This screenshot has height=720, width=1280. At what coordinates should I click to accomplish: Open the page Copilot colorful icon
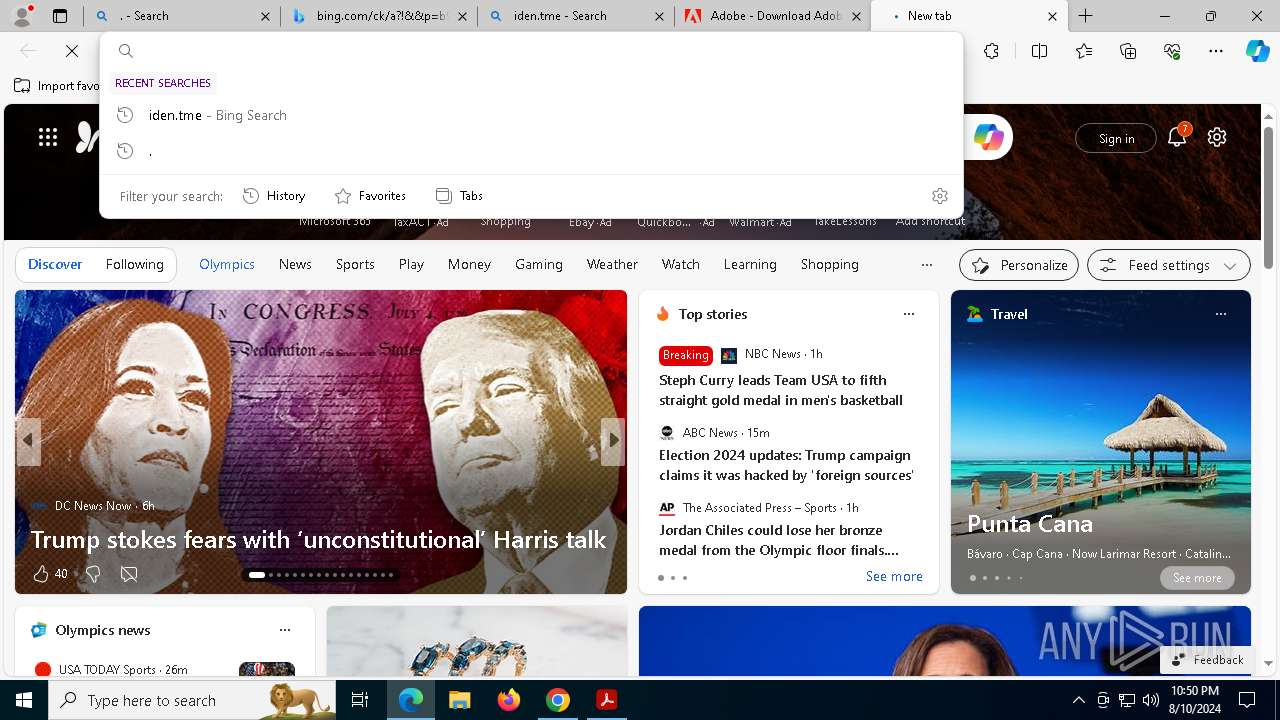[988, 137]
